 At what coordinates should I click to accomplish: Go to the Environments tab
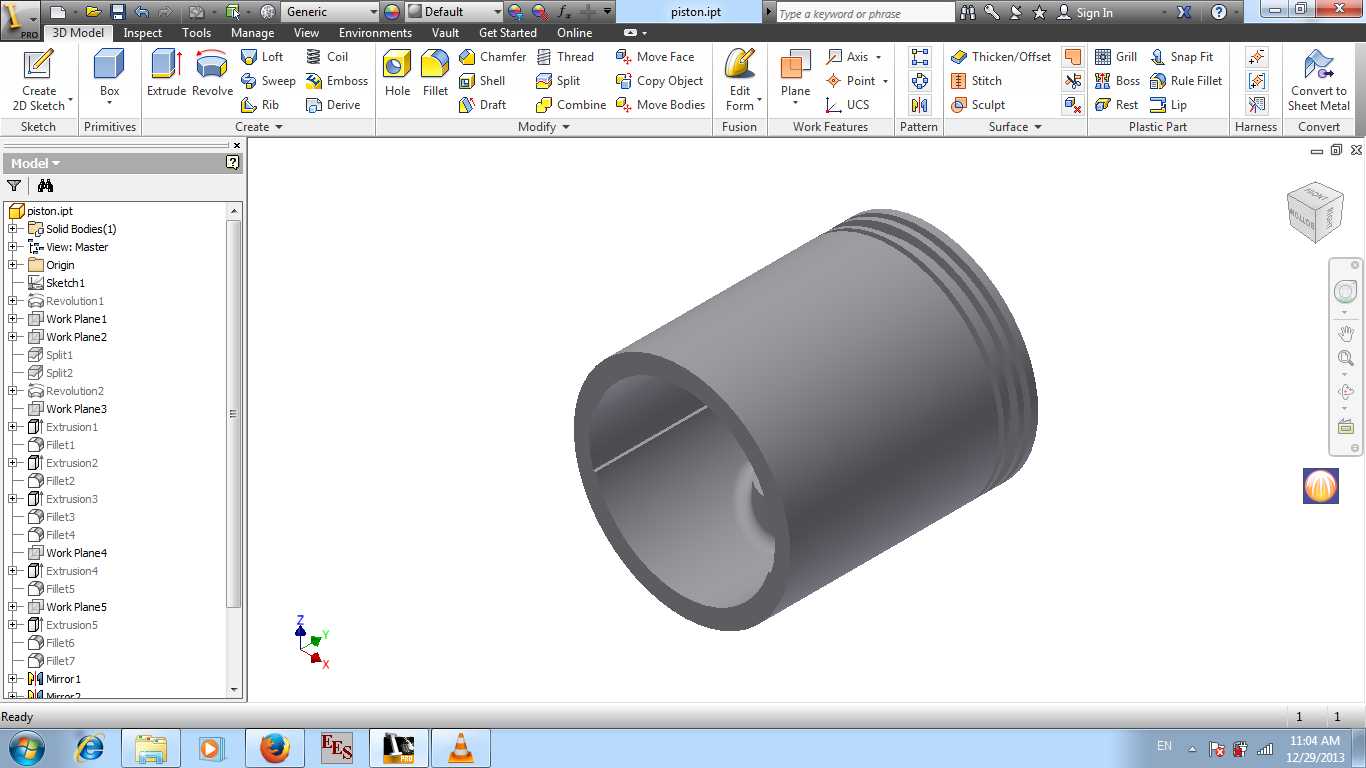tap(375, 33)
